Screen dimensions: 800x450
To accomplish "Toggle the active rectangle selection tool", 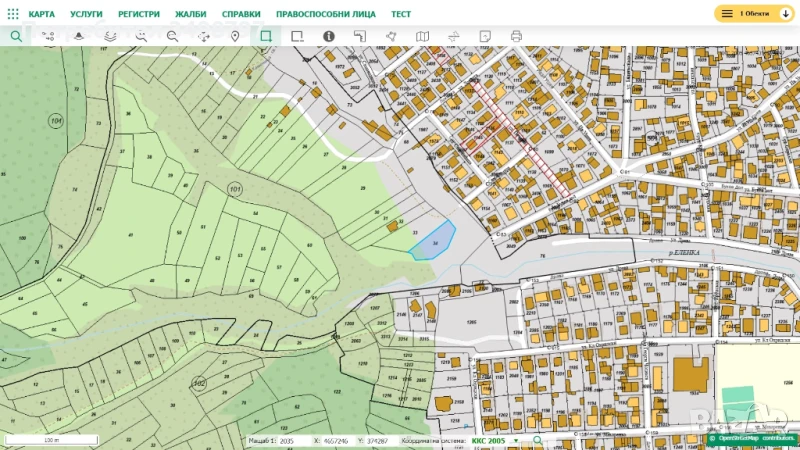I will pyautogui.click(x=266, y=36).
